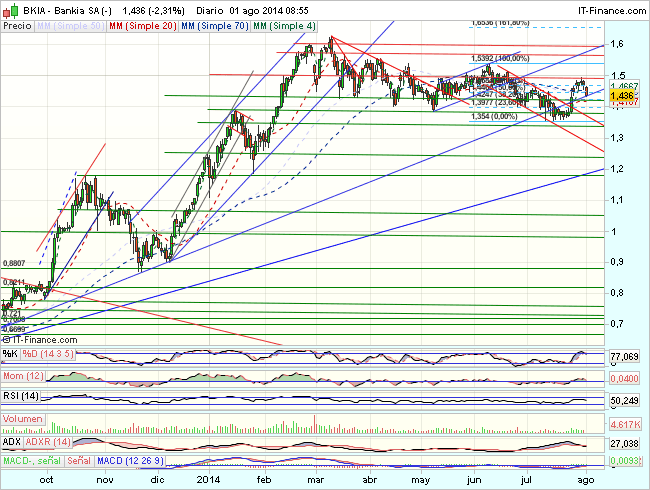Click the %D (14 3 5) stochastic label

click(48, 354)
